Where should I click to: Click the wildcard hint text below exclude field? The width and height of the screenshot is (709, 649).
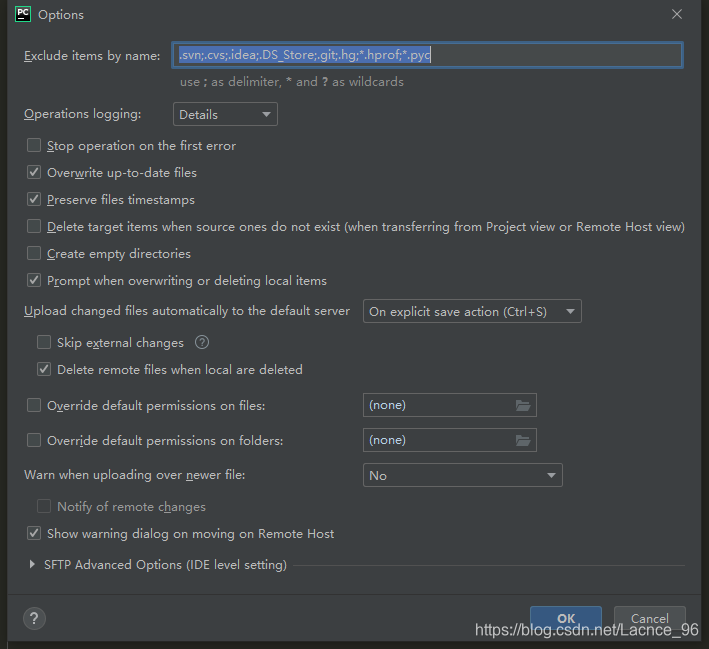coord(292,82)
